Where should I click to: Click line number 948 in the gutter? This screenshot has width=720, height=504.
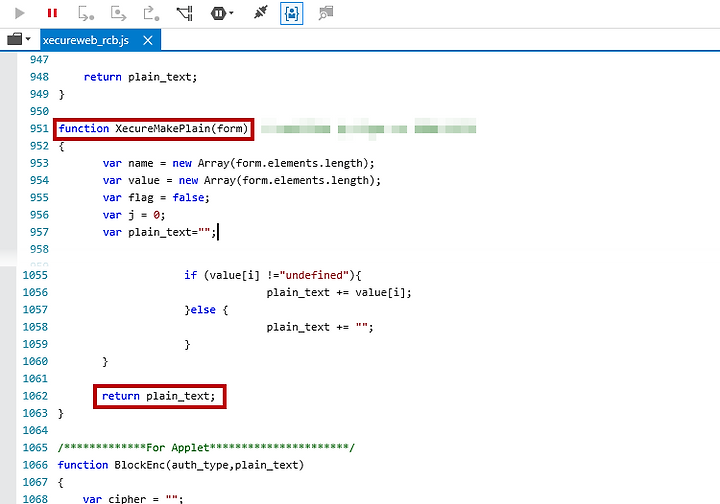39,77
